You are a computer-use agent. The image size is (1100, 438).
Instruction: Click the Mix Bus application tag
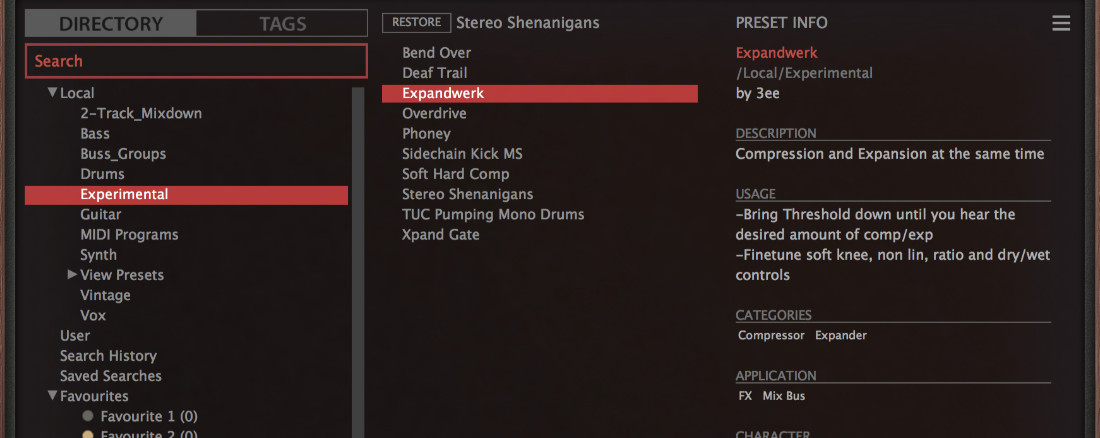pyautogui.click(x=783, y=396)
